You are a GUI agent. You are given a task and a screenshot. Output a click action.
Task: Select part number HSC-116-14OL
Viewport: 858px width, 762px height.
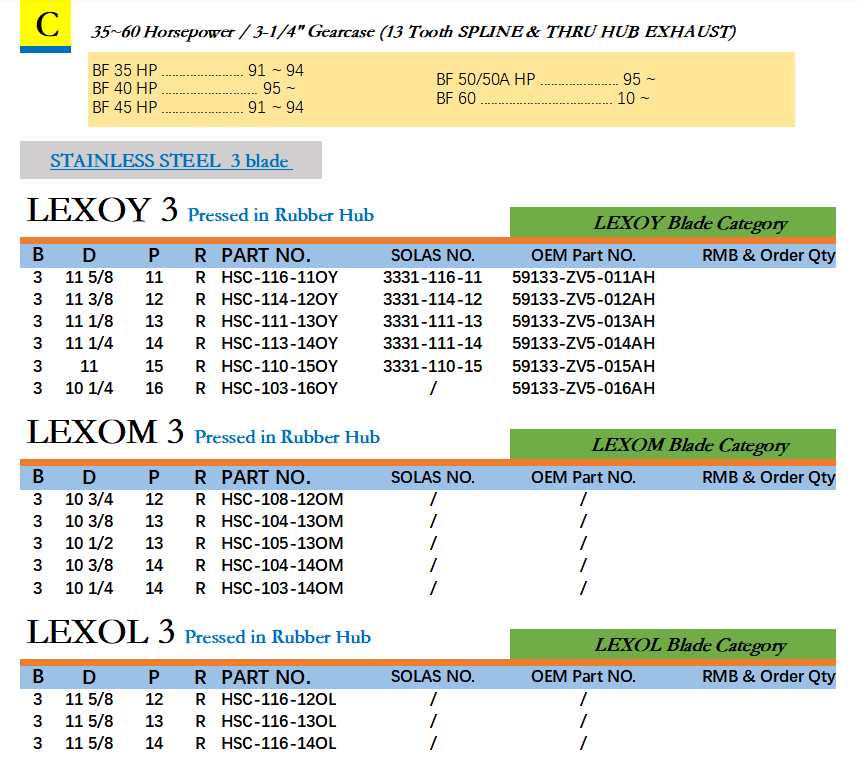coord(279,743)
